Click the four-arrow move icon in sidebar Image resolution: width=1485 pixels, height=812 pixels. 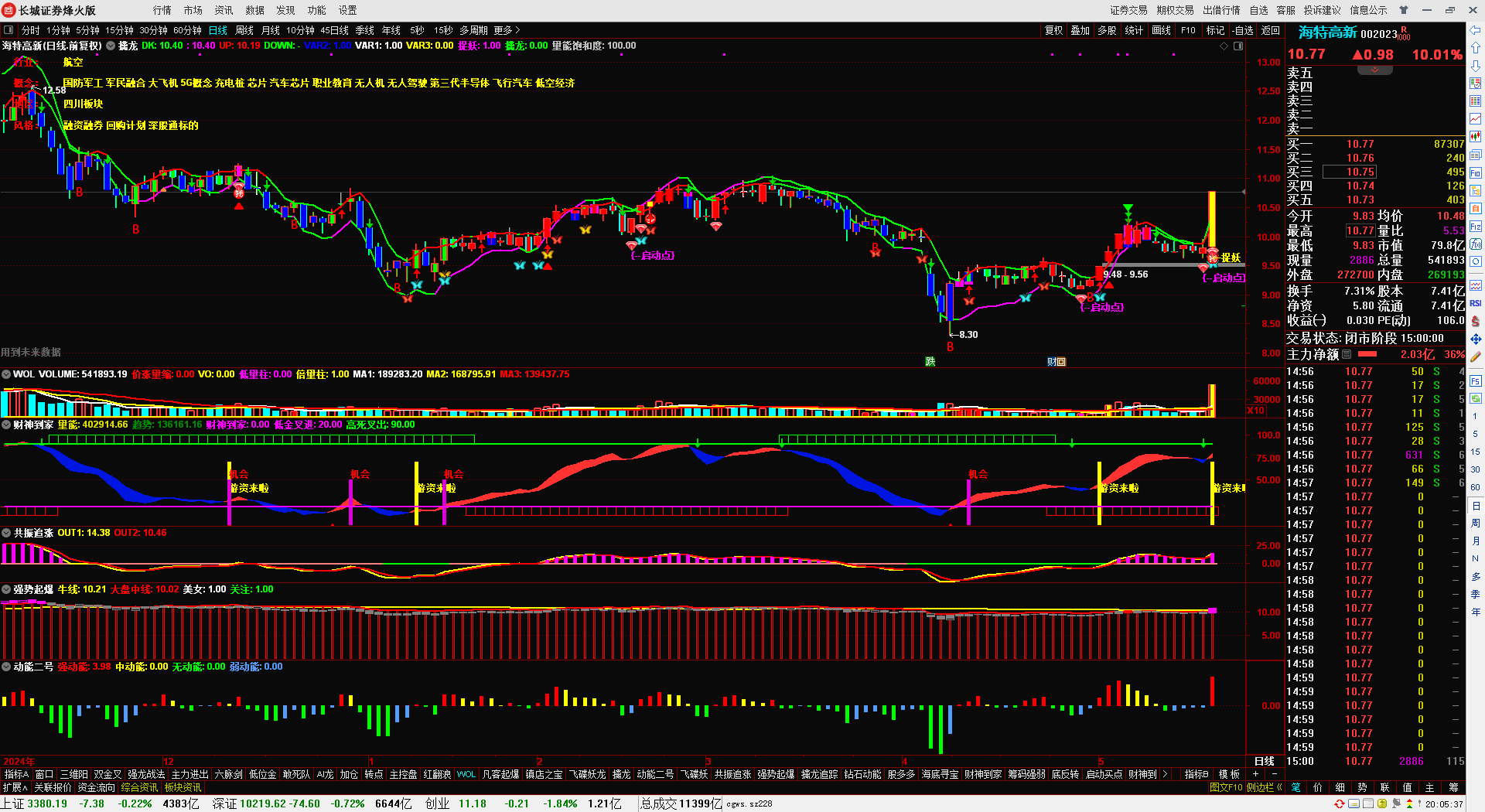[x=1476, y=339]
